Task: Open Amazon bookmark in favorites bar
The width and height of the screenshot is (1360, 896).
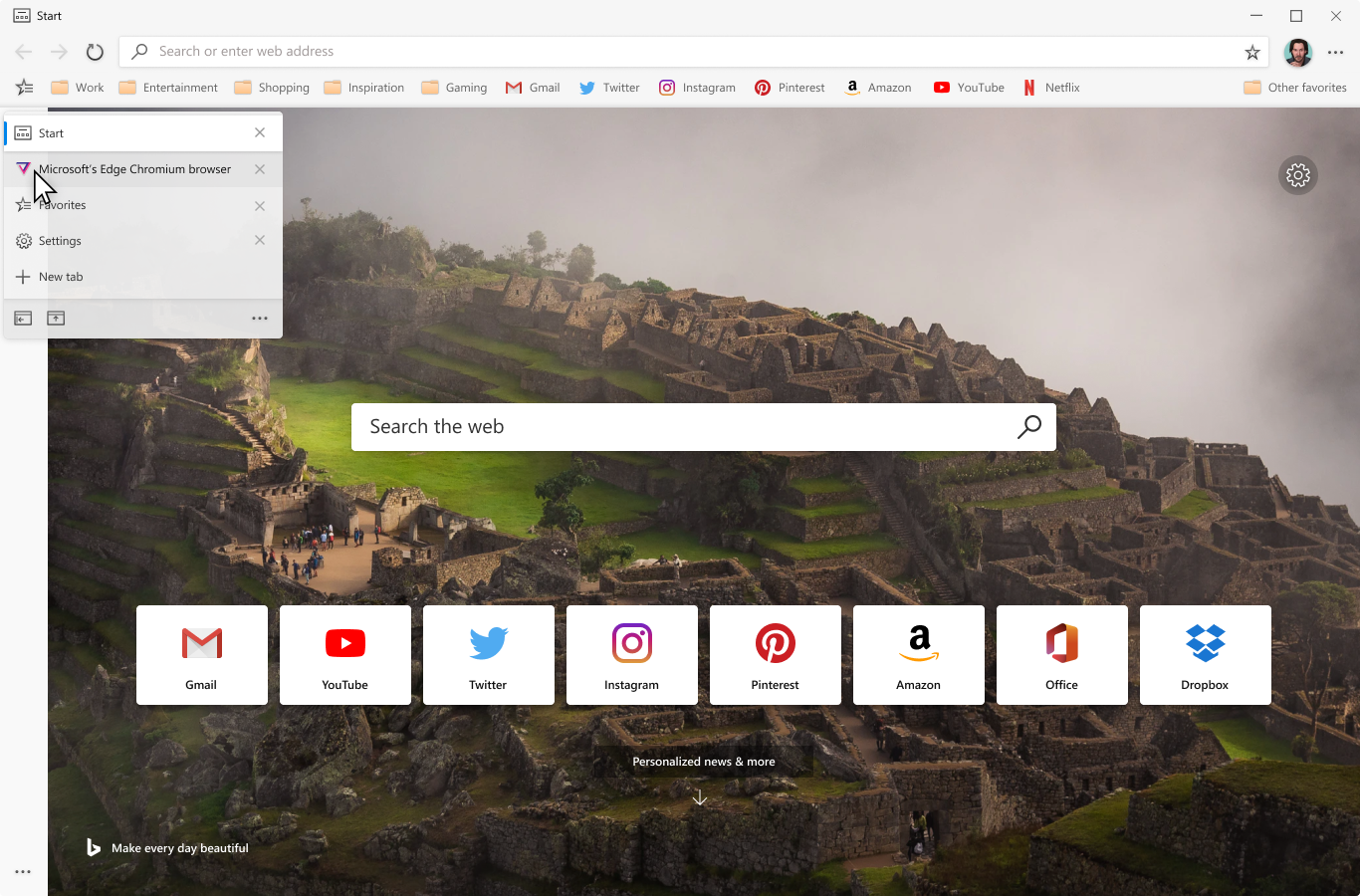Action: [878, 88]
